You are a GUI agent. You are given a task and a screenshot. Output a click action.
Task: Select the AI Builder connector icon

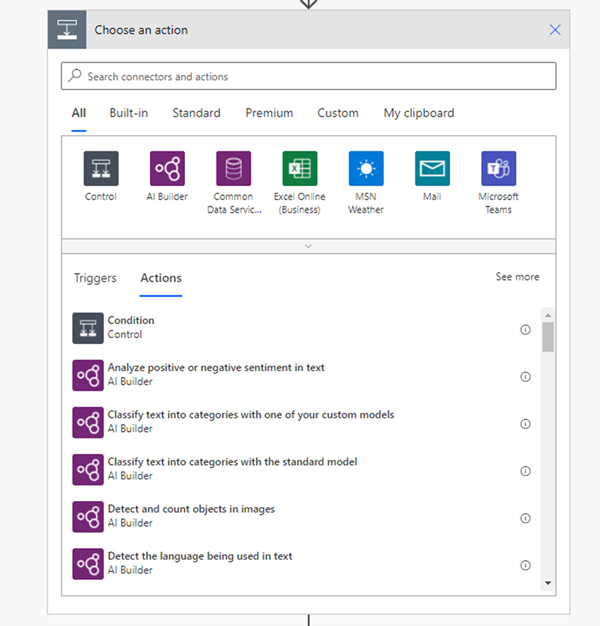167,168
